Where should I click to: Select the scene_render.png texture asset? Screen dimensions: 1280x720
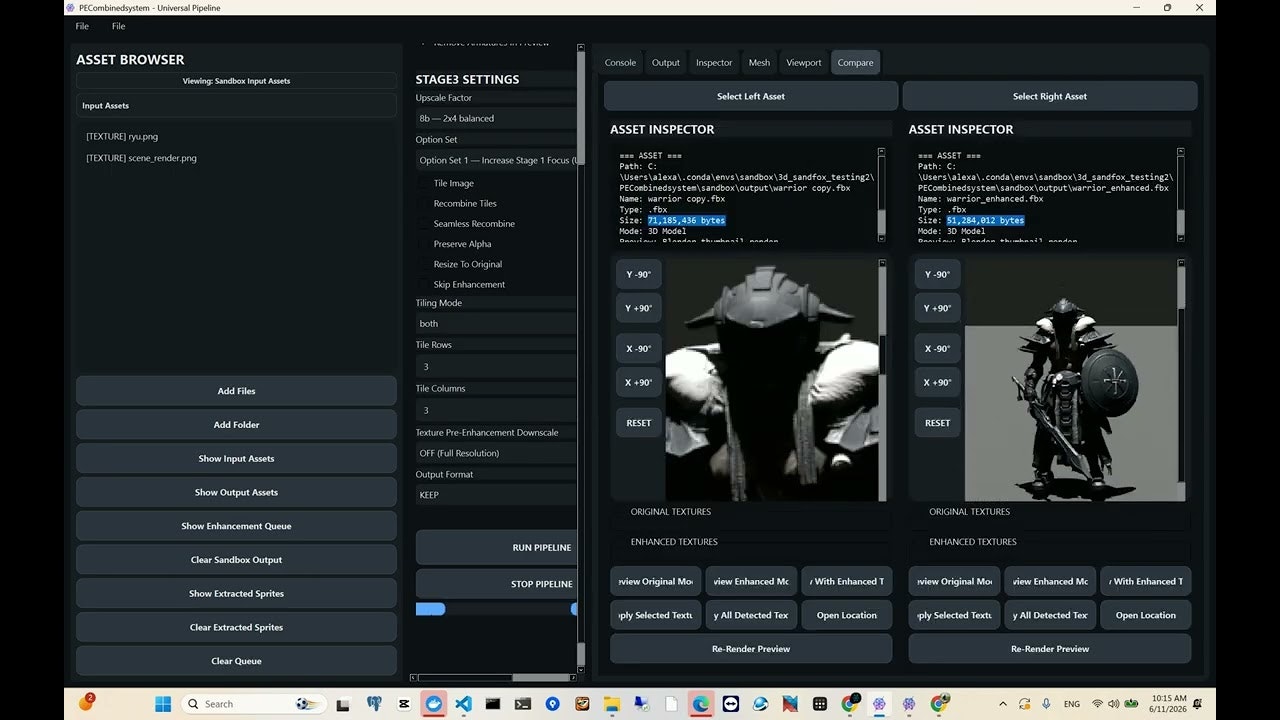pyautogui.click(x=141, y=158)
